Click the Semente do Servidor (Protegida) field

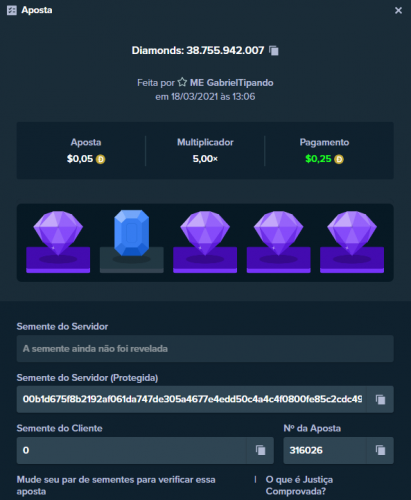pos(192,399)
